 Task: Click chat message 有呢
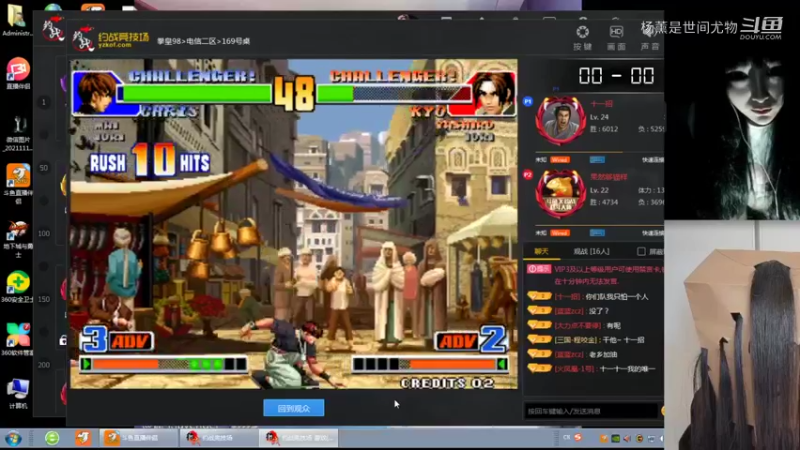(x=614, y=325)
